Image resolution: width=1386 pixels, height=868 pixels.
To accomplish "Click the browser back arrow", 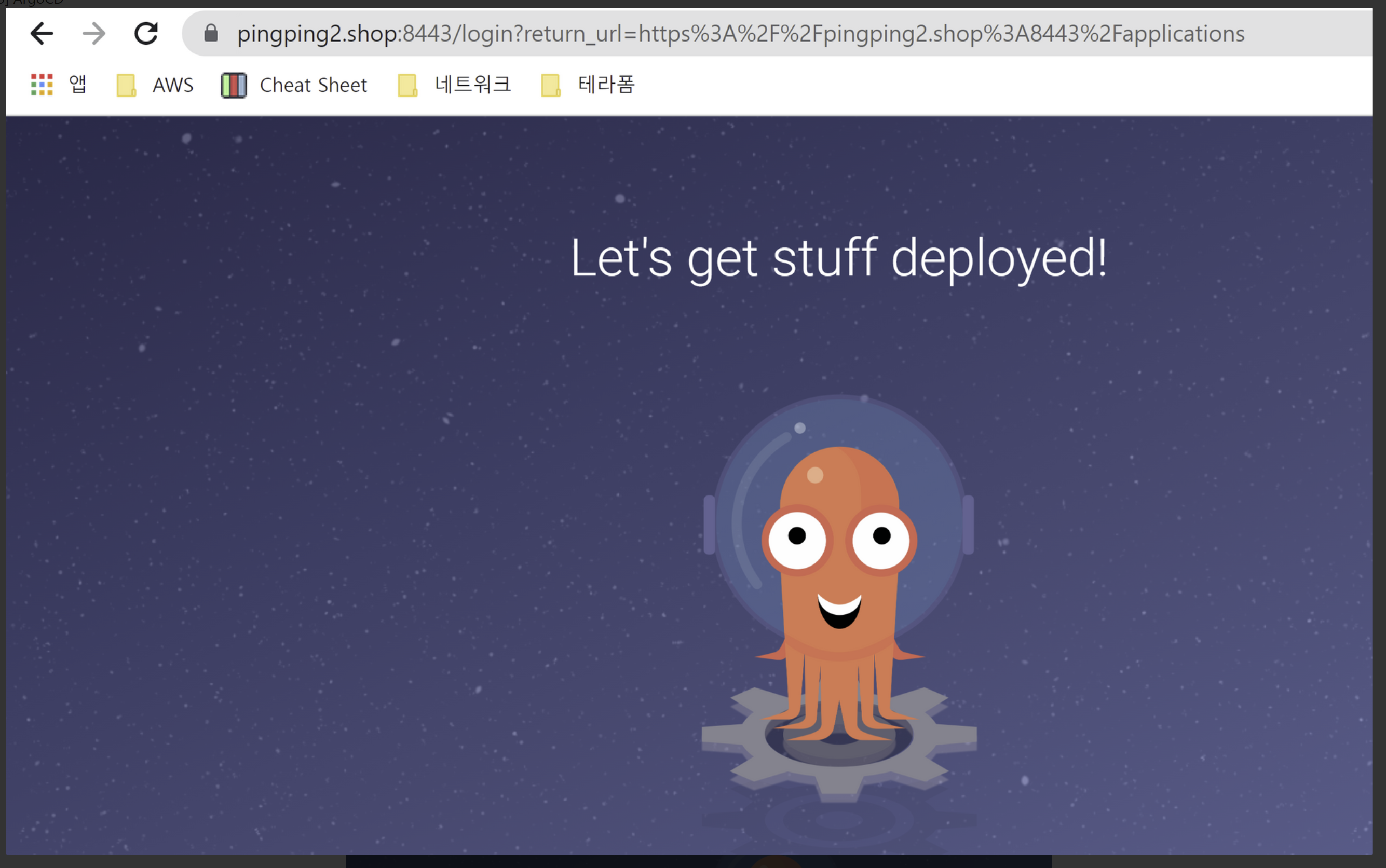I will (x=42, y=33).
